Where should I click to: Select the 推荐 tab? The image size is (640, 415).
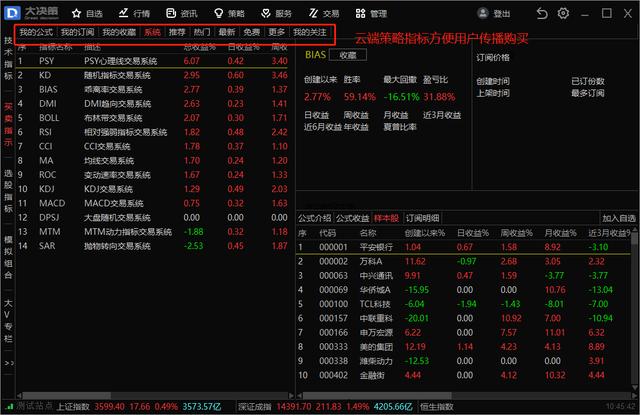point(177,32)
